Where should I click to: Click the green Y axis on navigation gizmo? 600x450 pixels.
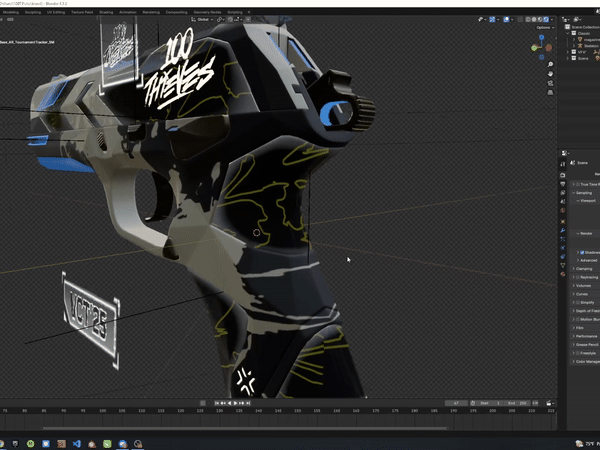(x=534, y=48)
